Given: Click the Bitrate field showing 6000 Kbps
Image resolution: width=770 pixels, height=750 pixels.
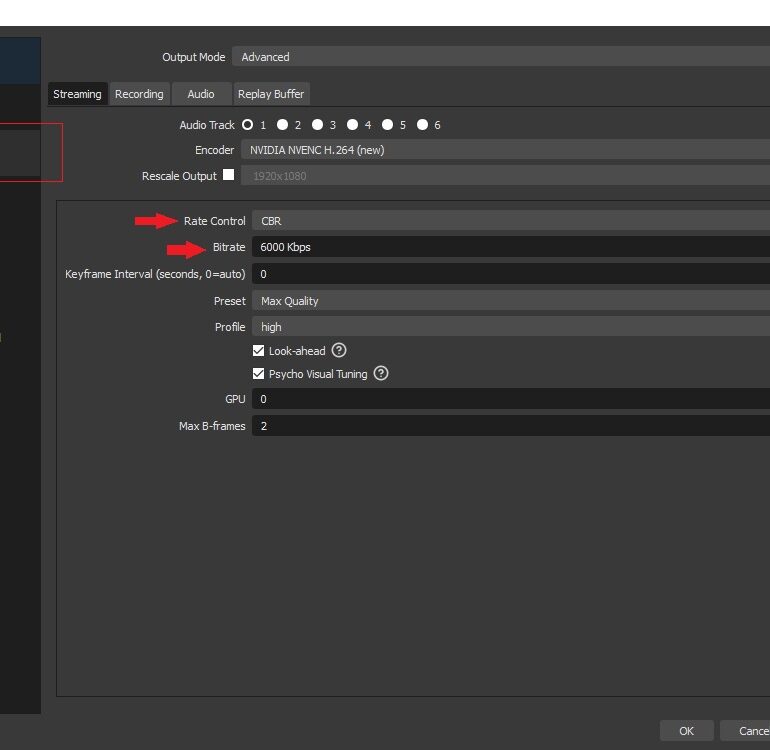Looking at the screenshot, I should click(511, 247).
